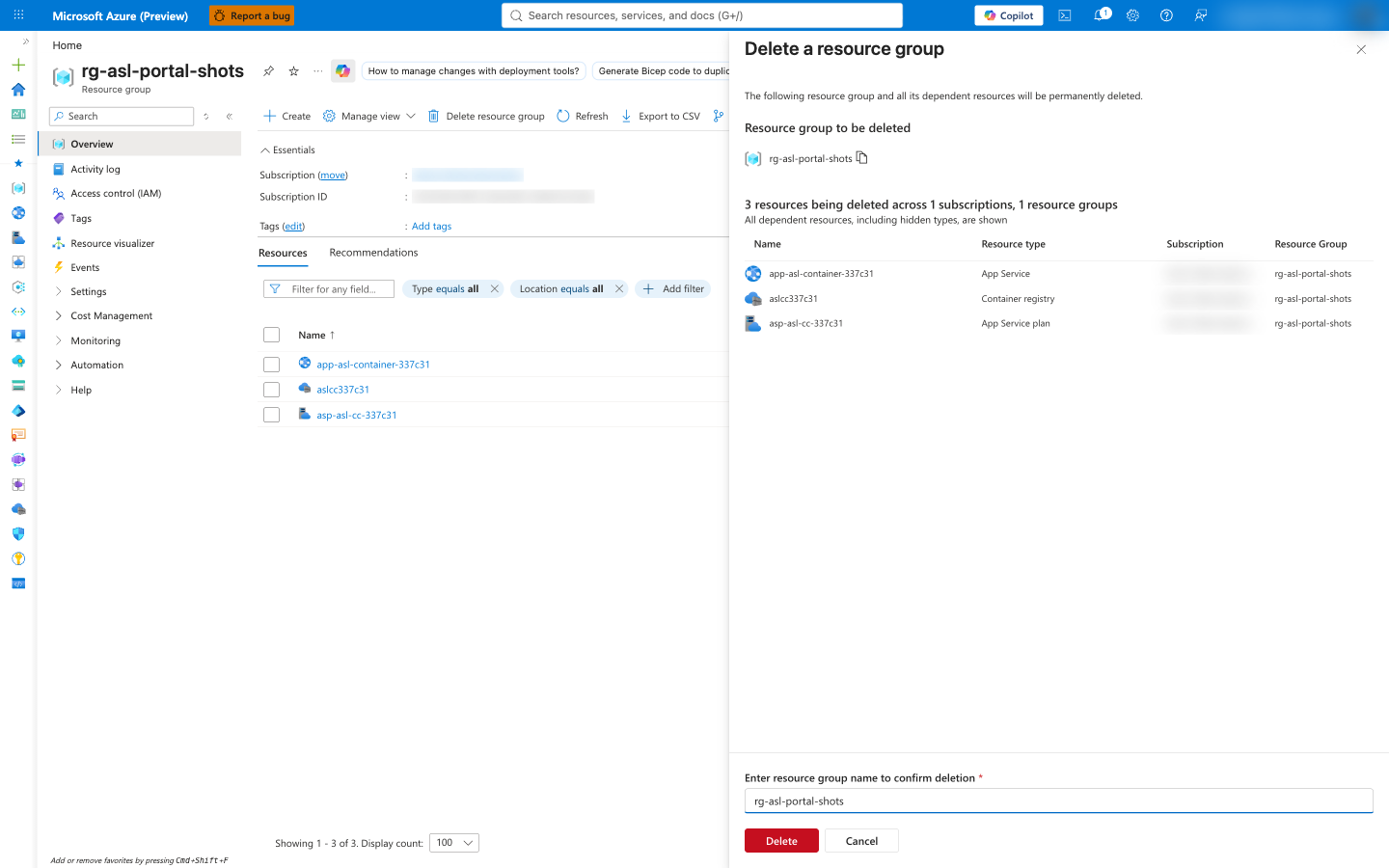Open the Display count dropdown
Image resolution: width=1389 pixels, height=868 pixels.
click(x=454, y=843)
